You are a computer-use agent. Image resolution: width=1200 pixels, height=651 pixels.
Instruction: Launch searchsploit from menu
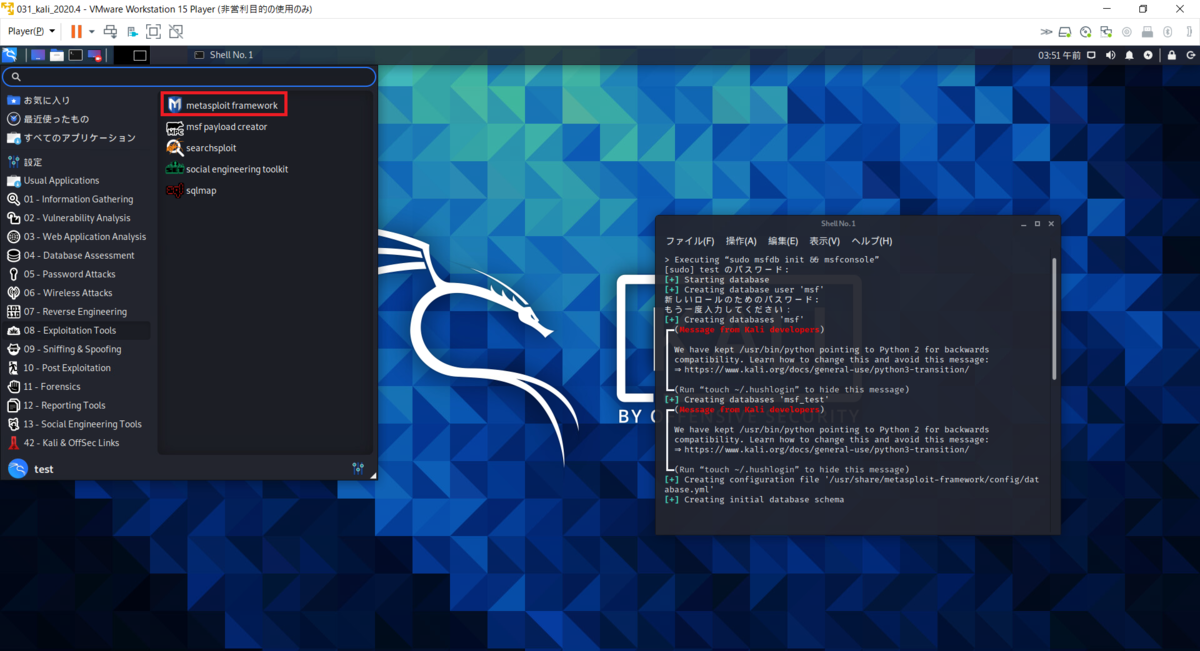coord(203,148)
